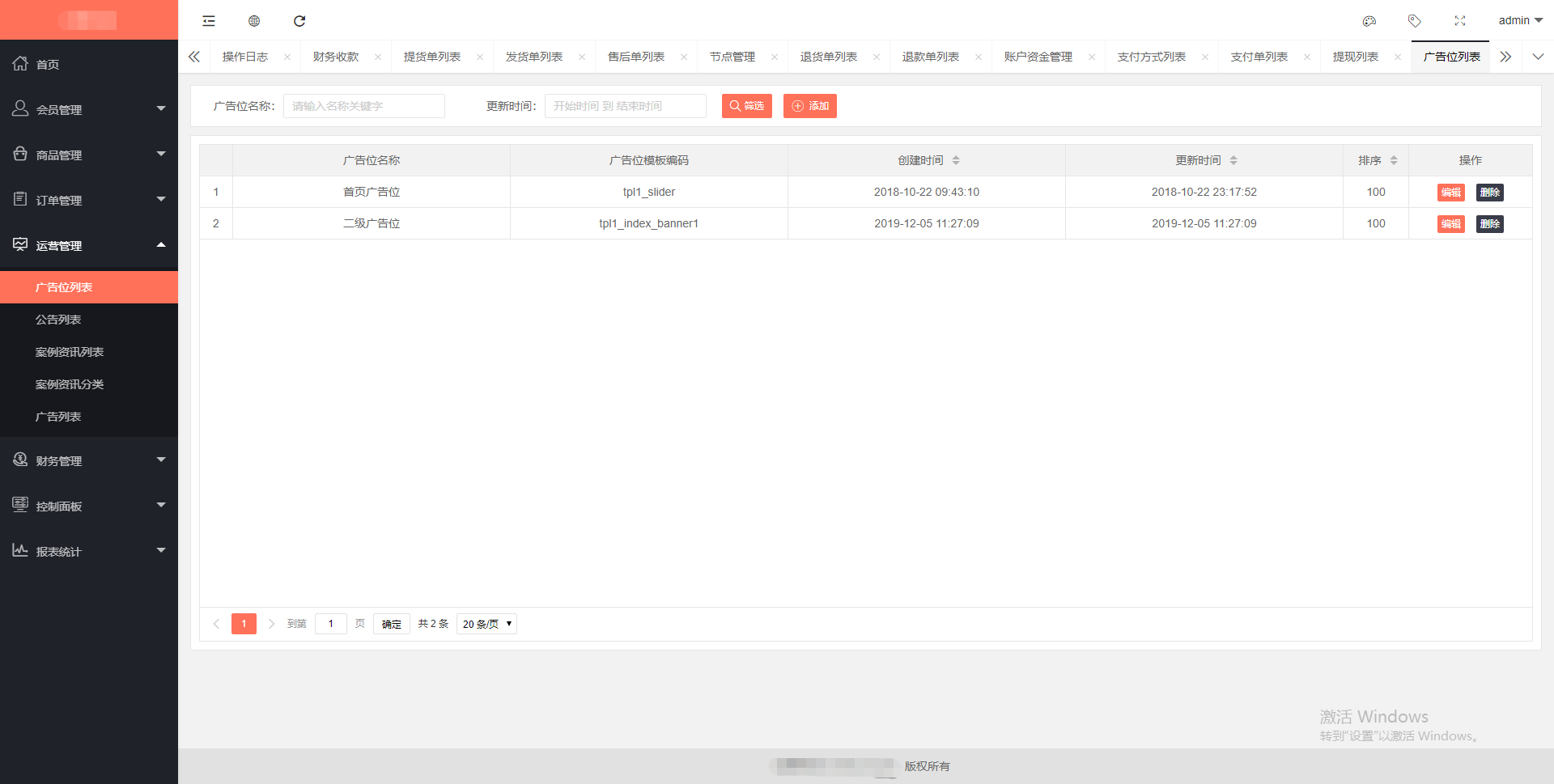Go to next page arrow in pagination
Viewport: 1554px width, 784px height.
tap(271, 624)
